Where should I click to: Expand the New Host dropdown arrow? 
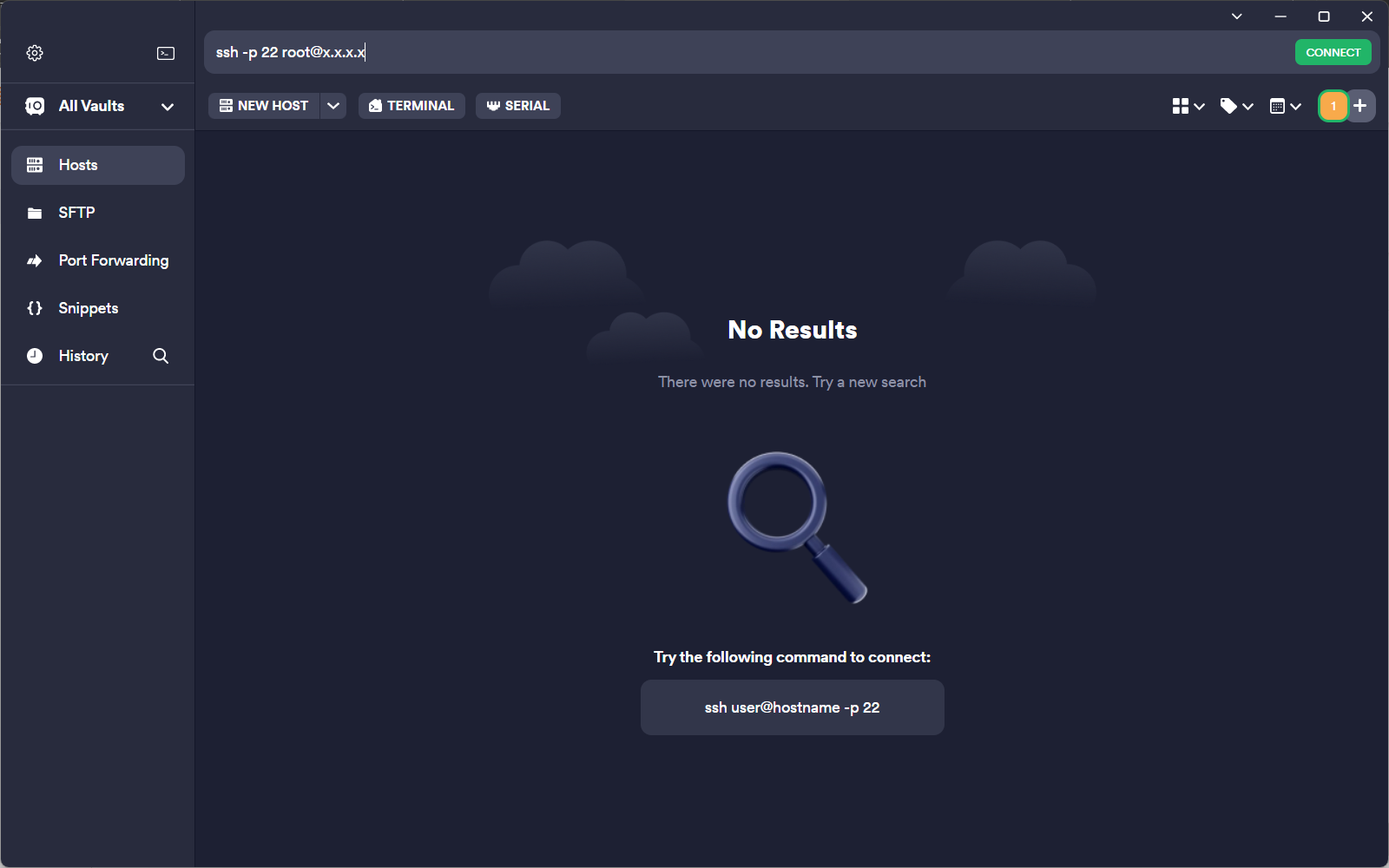333,106
